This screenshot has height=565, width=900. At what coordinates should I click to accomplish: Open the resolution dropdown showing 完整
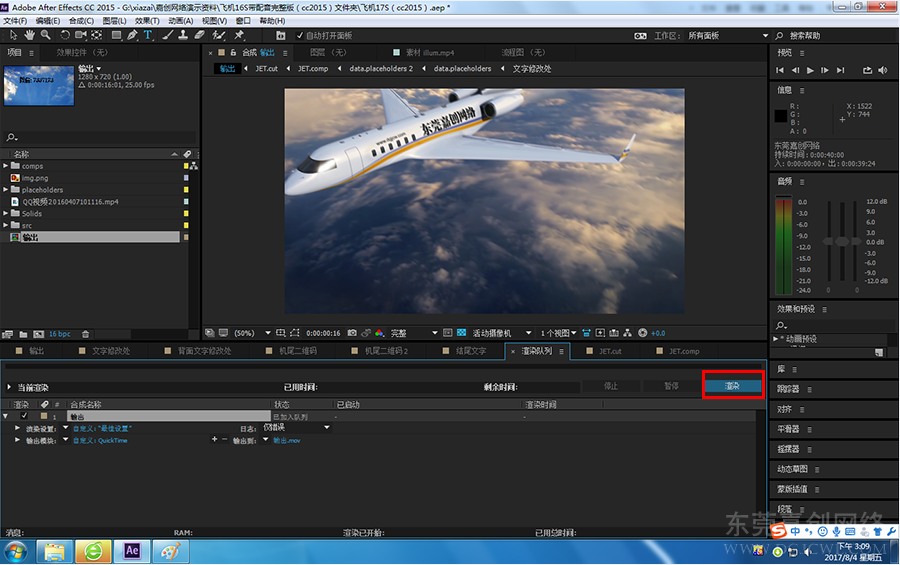[x=414, y=333]
